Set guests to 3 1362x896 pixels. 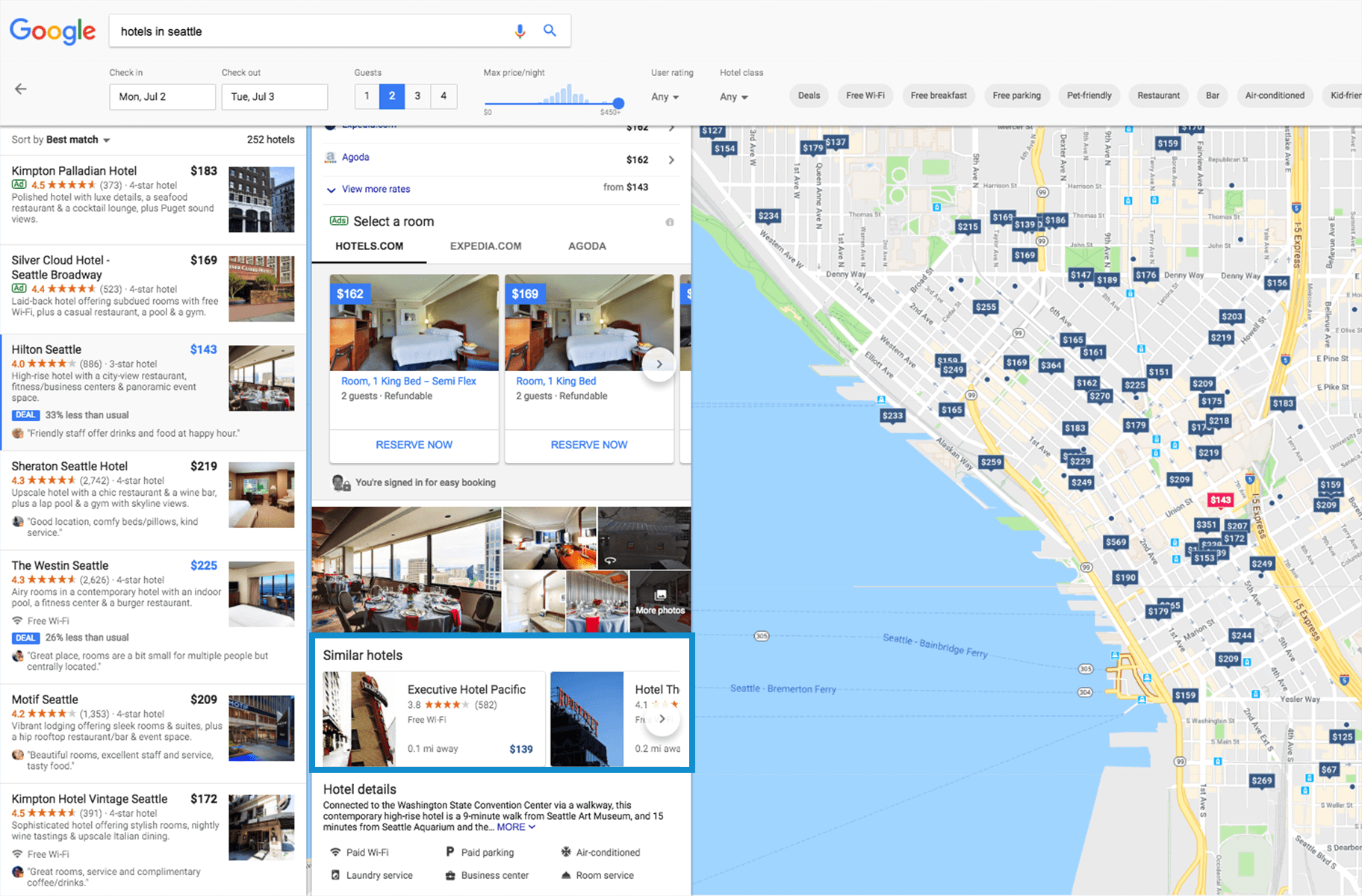417,96
